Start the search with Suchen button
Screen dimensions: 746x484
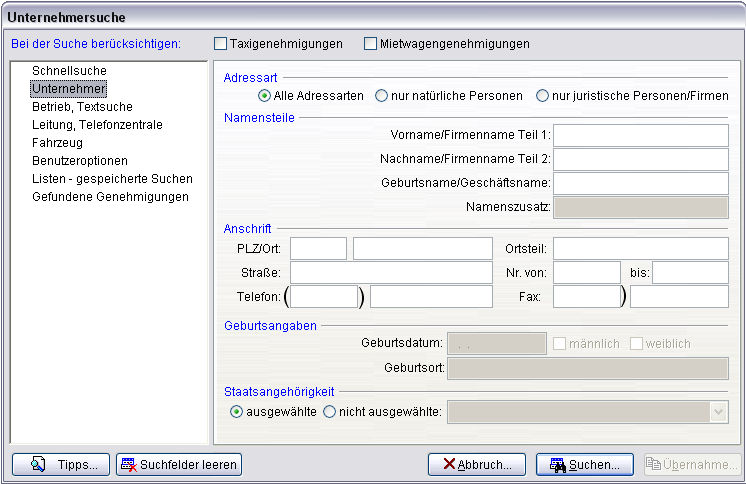click(585, 464)
